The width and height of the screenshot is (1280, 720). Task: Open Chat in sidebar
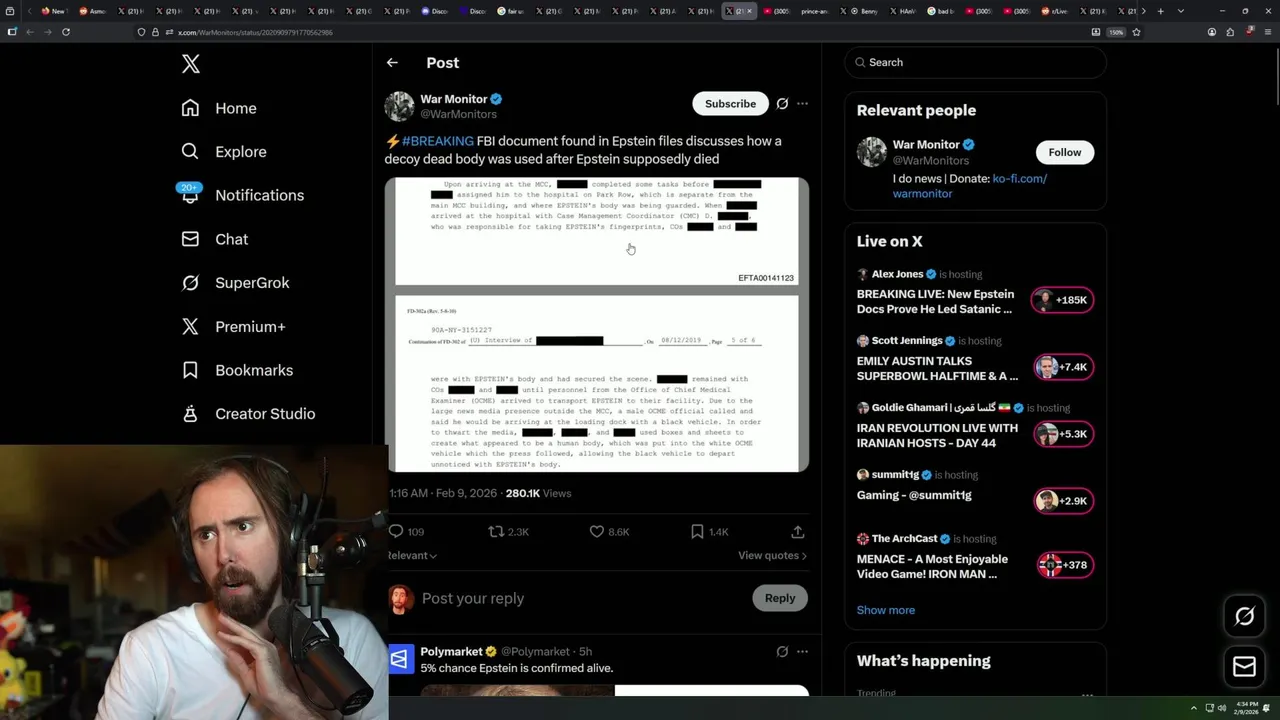(214, 239)
